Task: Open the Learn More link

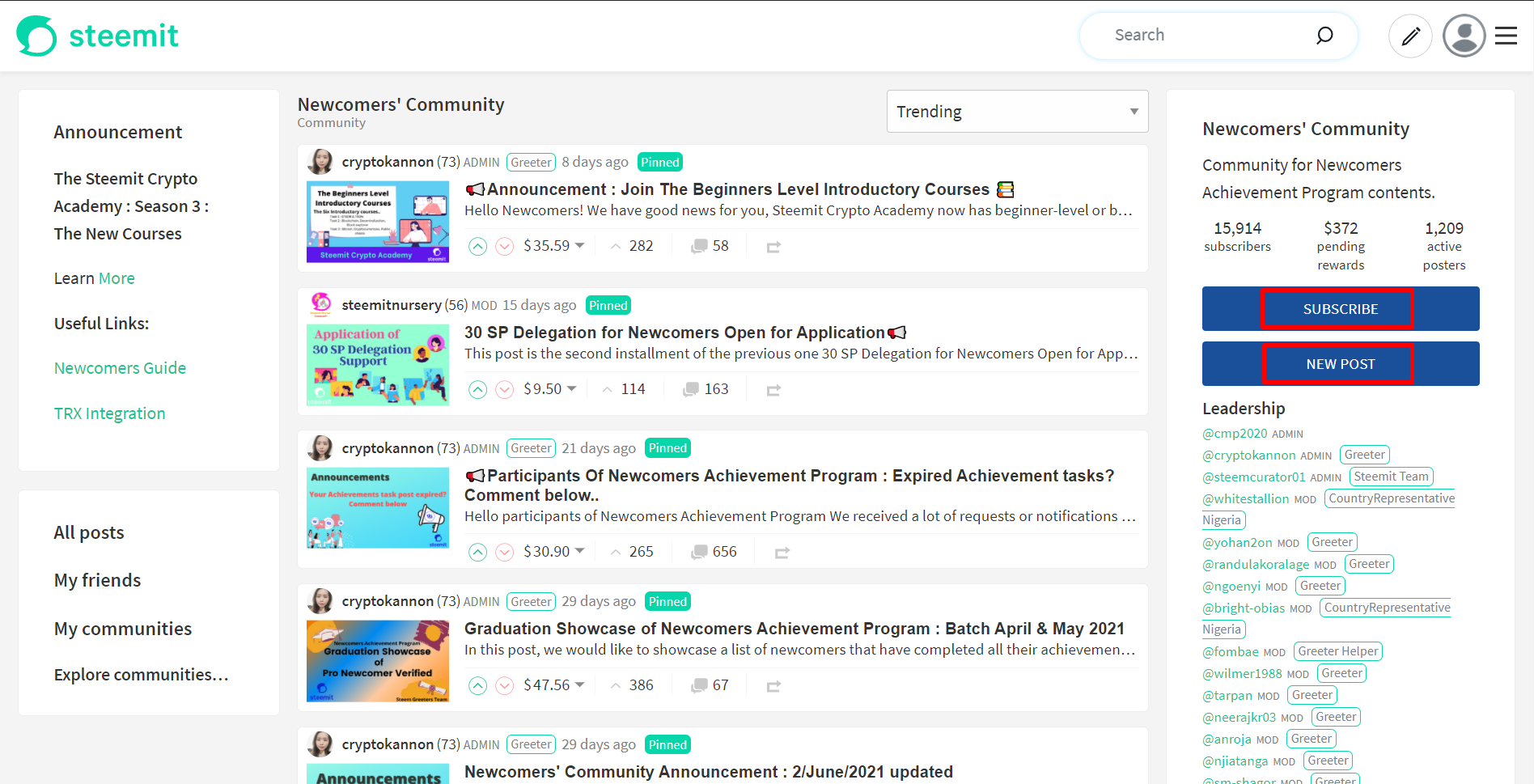Action: tap(117, 278)
